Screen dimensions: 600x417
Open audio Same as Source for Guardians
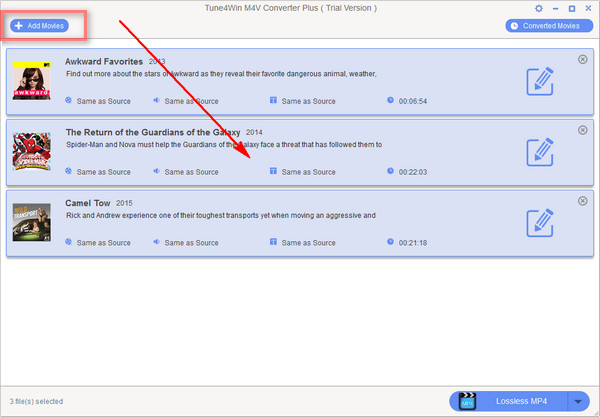(x=191, y=172)
